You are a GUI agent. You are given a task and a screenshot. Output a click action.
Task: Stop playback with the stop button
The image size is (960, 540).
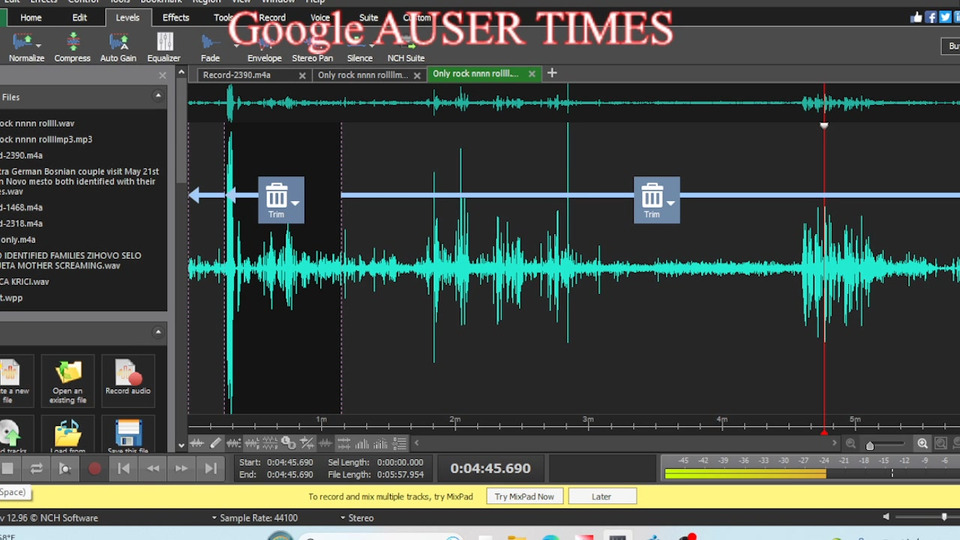pos(7,468)
